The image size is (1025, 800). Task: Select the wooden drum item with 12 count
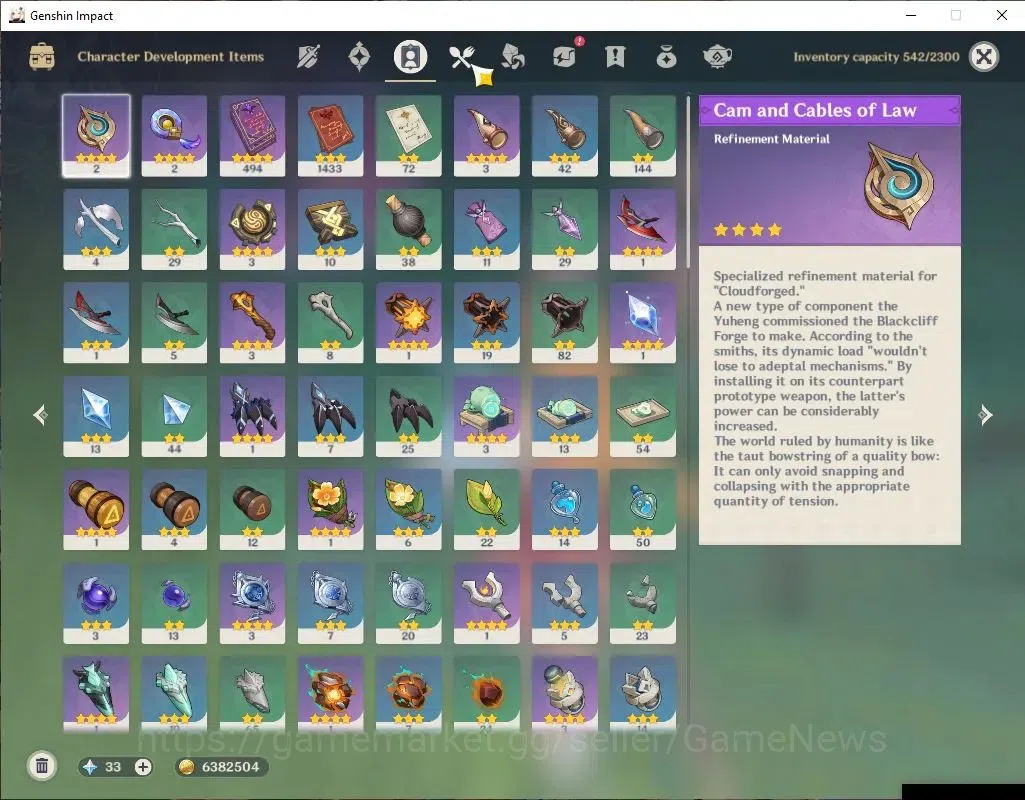click(252, 510)
